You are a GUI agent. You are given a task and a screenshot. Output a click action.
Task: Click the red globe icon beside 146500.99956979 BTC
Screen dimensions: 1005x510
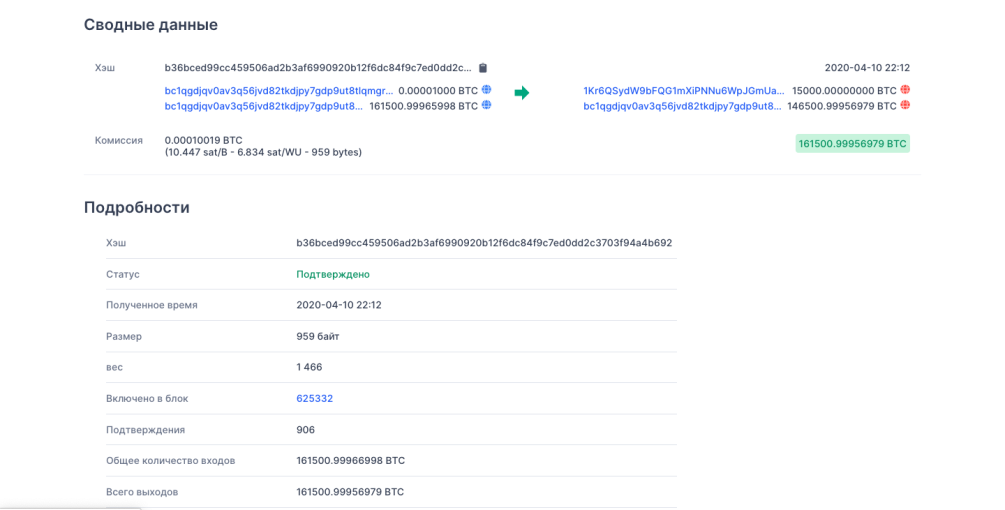pos(905,105)
